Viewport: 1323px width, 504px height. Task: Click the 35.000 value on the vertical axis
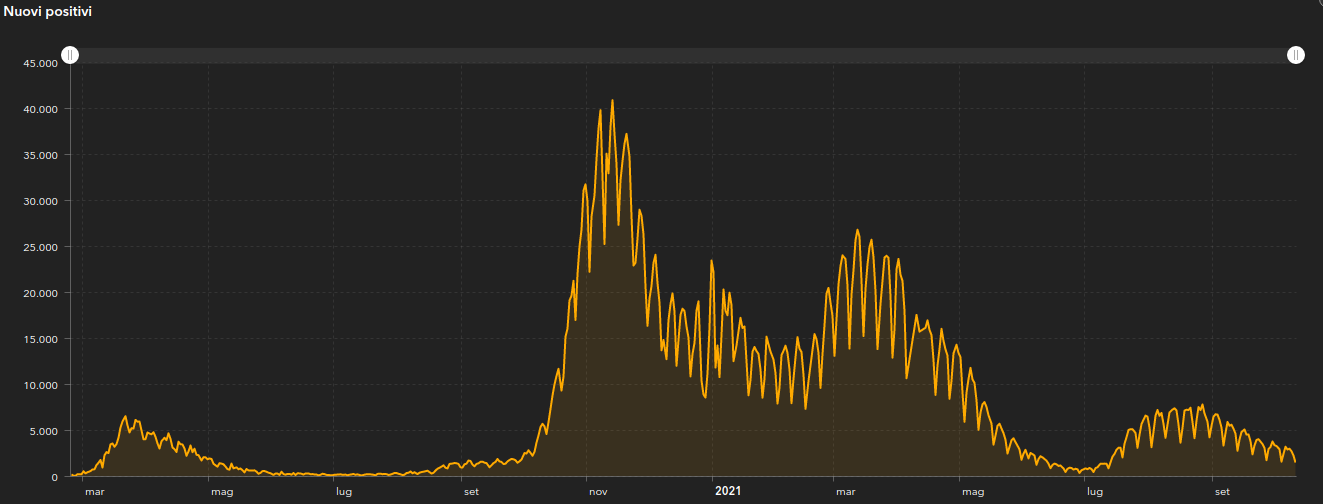(x=40, y=155)
